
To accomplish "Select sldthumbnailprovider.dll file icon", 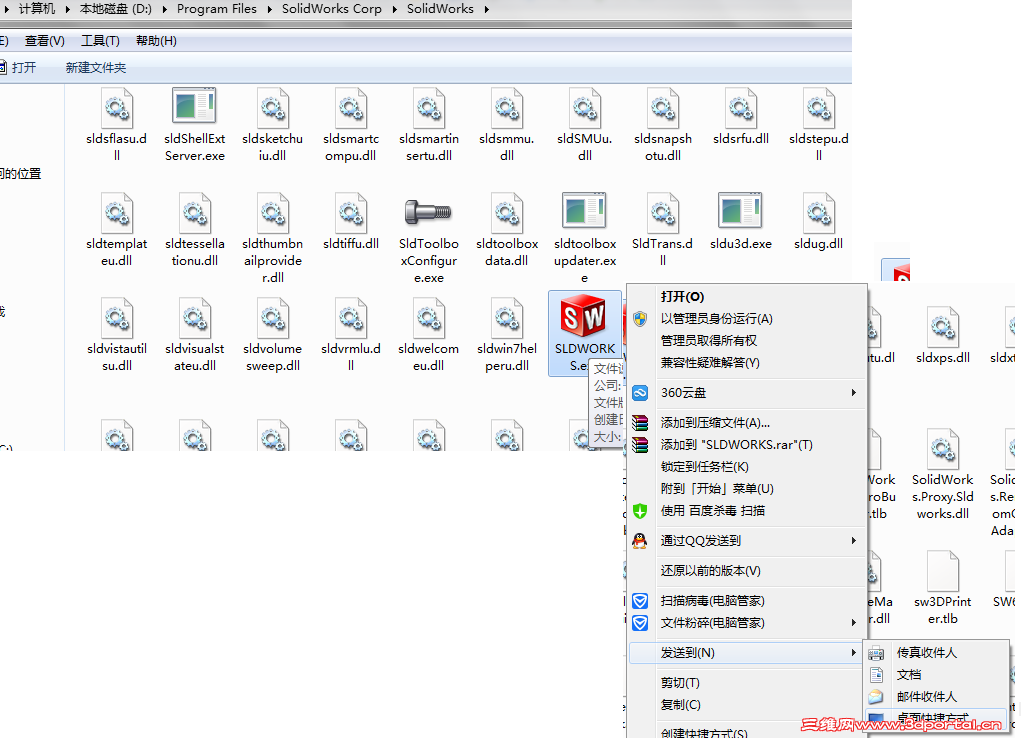I will [x=273, y=213].
